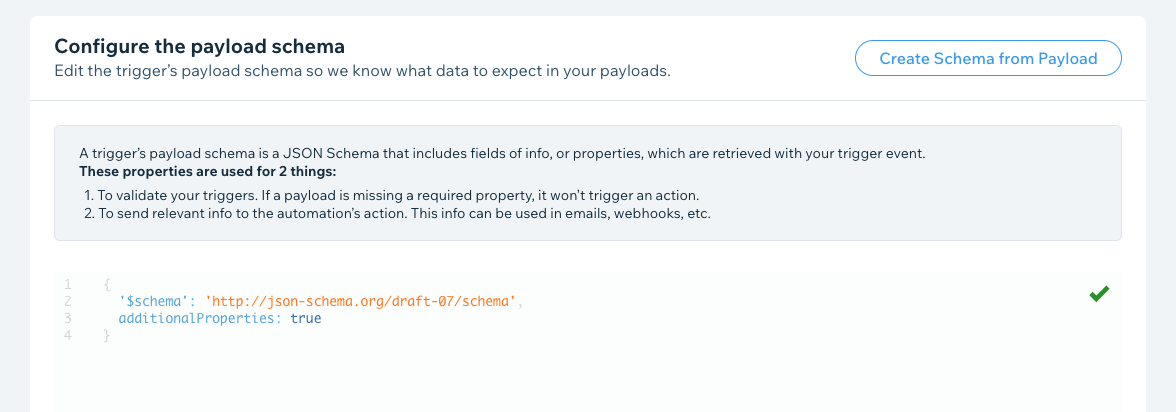The height and width of the screenshot is (412, 1176).
Task: Click line number 4 in the gutter
Action: tap(68, 335)
